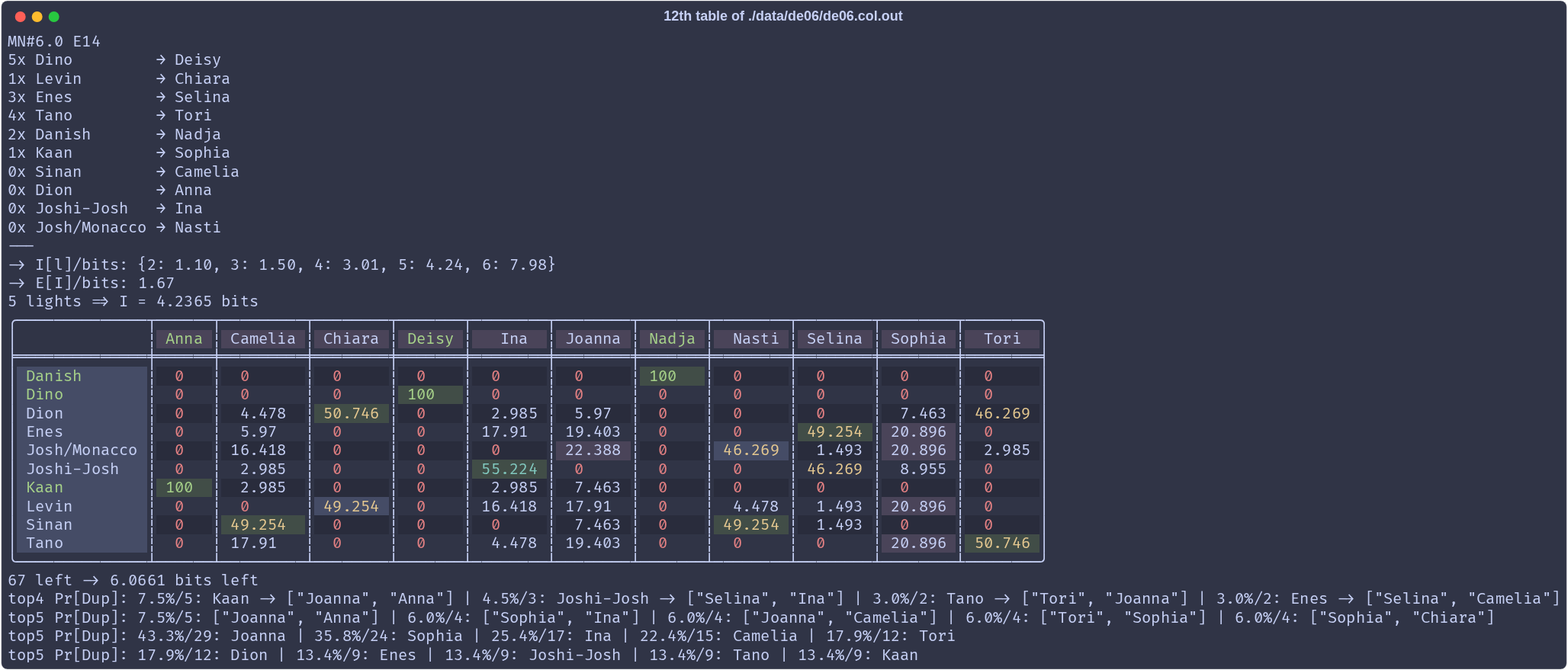This screenshot has height=670, width=1568.
Task: Click the Sophia column header
Action: point(918,339)
